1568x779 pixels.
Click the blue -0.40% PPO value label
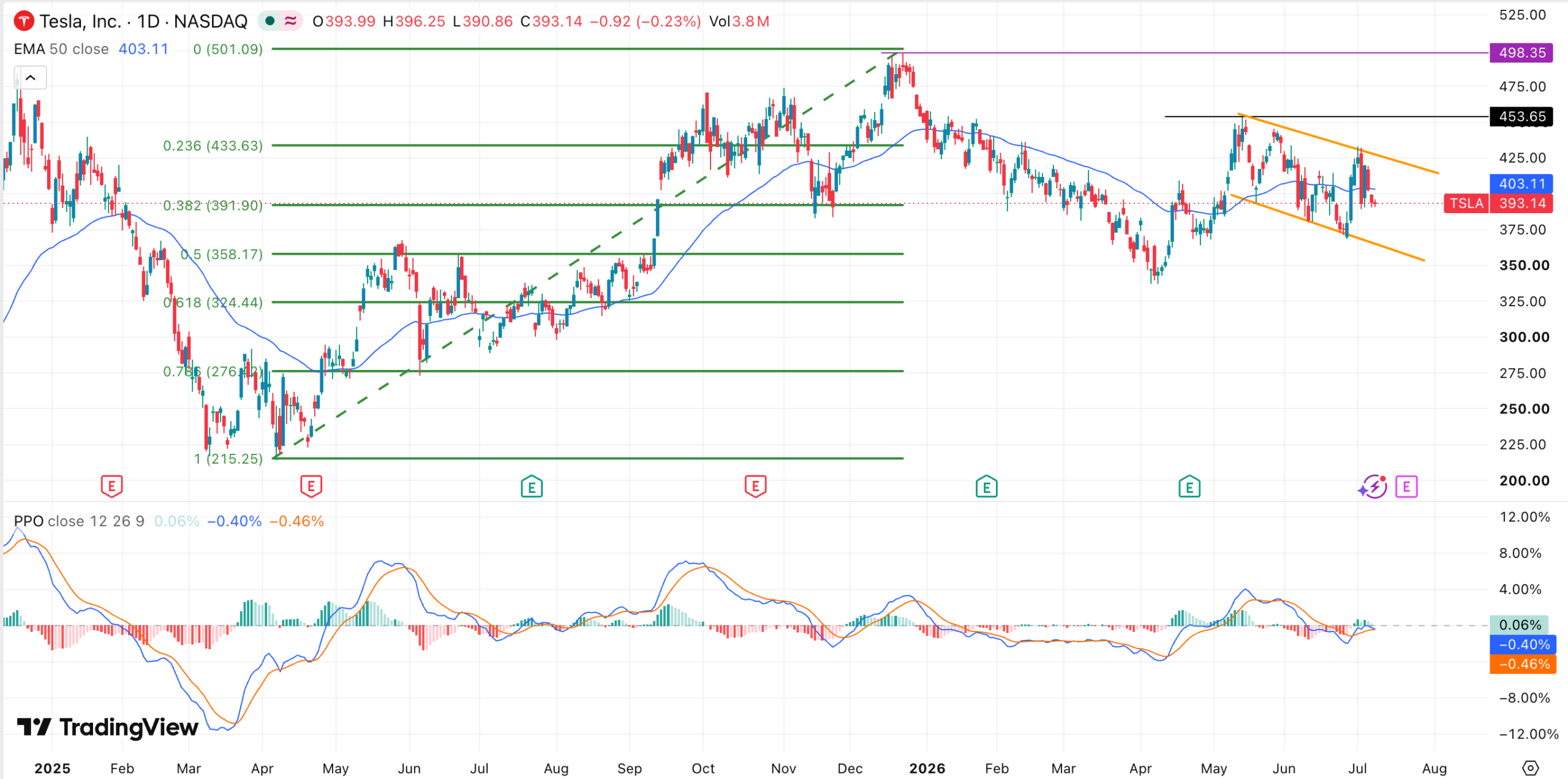1523,644
